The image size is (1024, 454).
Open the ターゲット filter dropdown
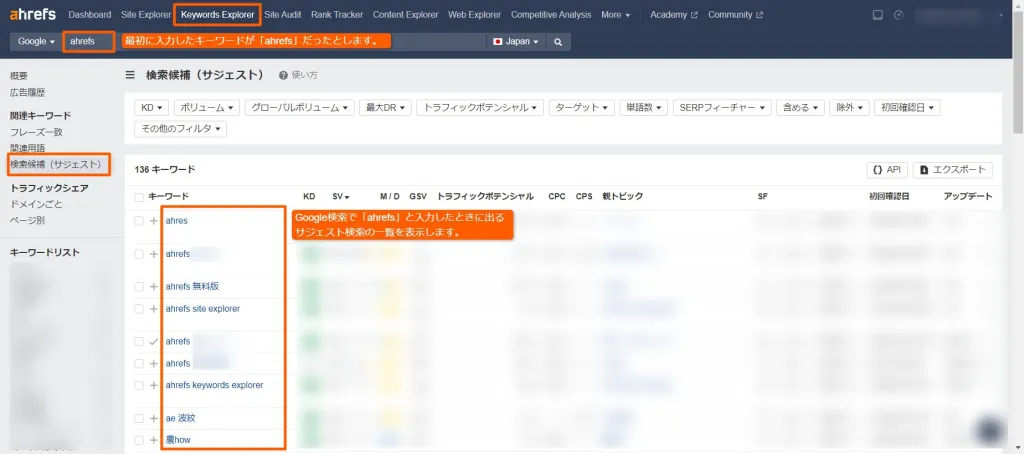(x=582, y=108)
